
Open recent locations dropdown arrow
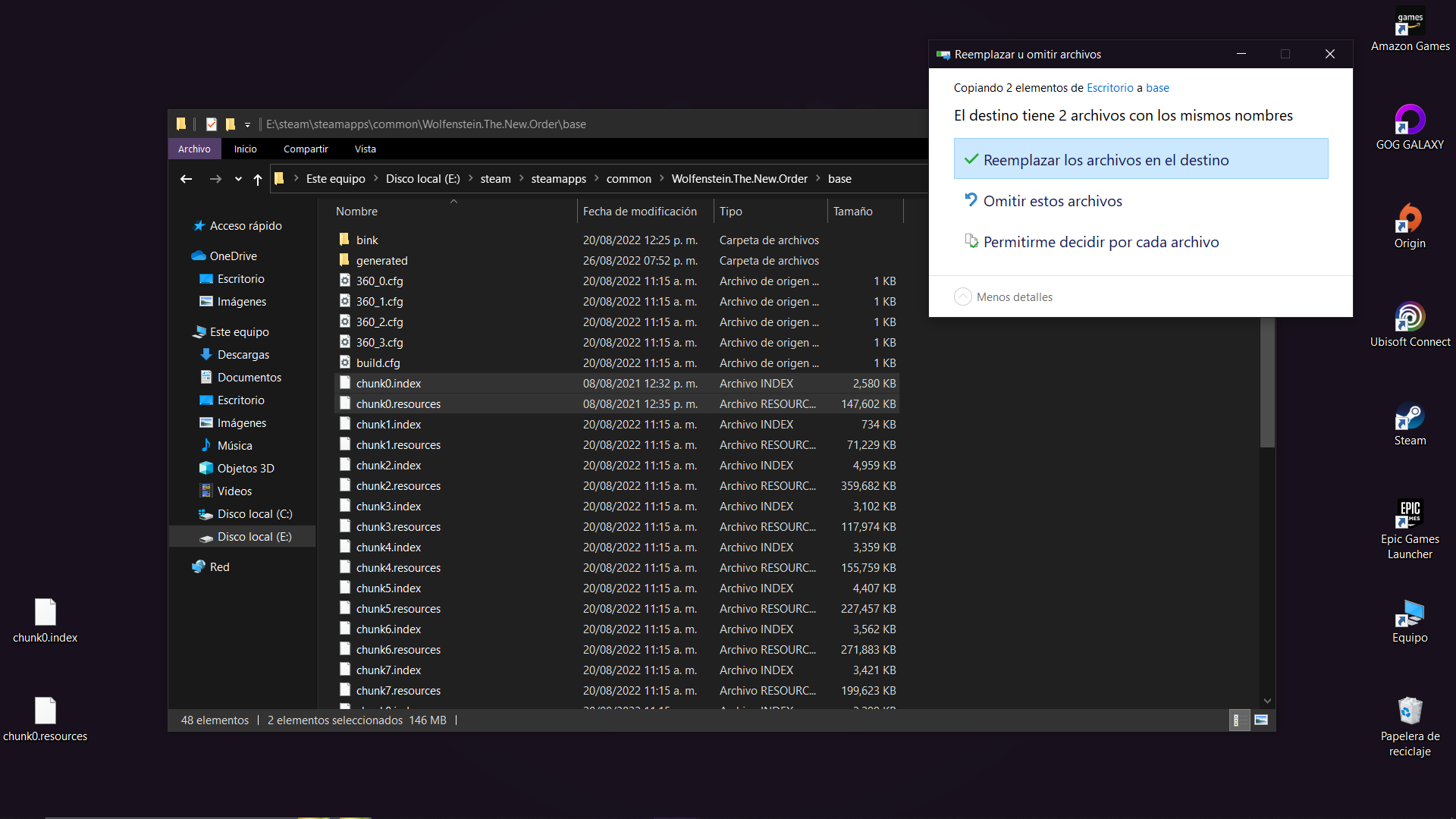coord(238,179)
